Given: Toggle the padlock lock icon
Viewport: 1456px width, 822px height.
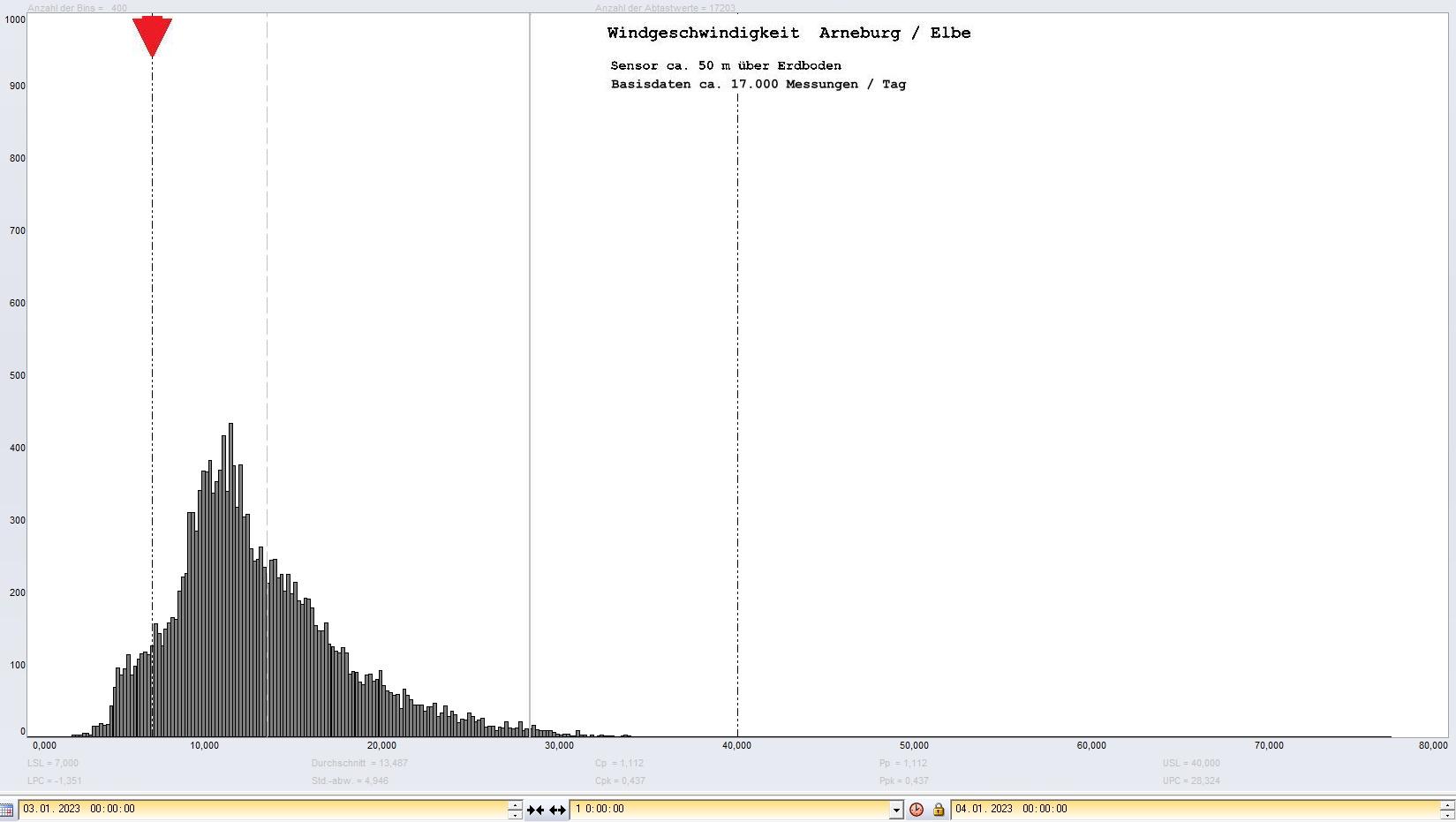Looking at the screenshot, I should (x=938, y=810).
